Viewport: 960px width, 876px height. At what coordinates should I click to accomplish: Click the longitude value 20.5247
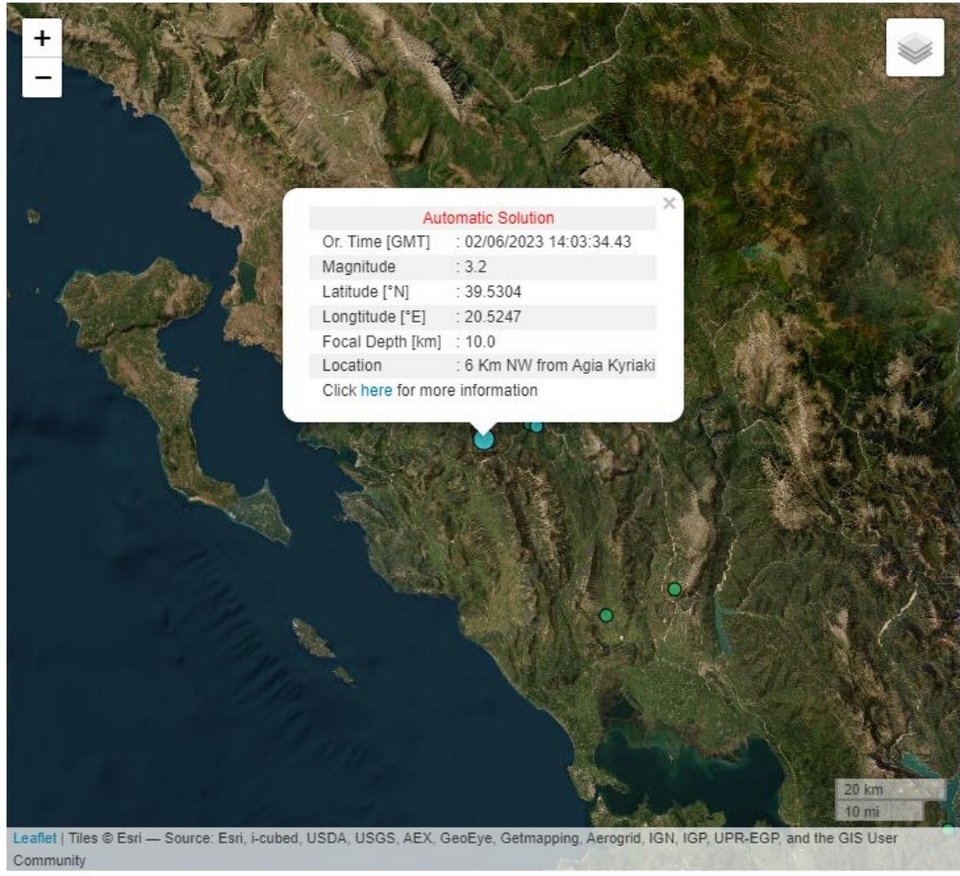(493, 316)
